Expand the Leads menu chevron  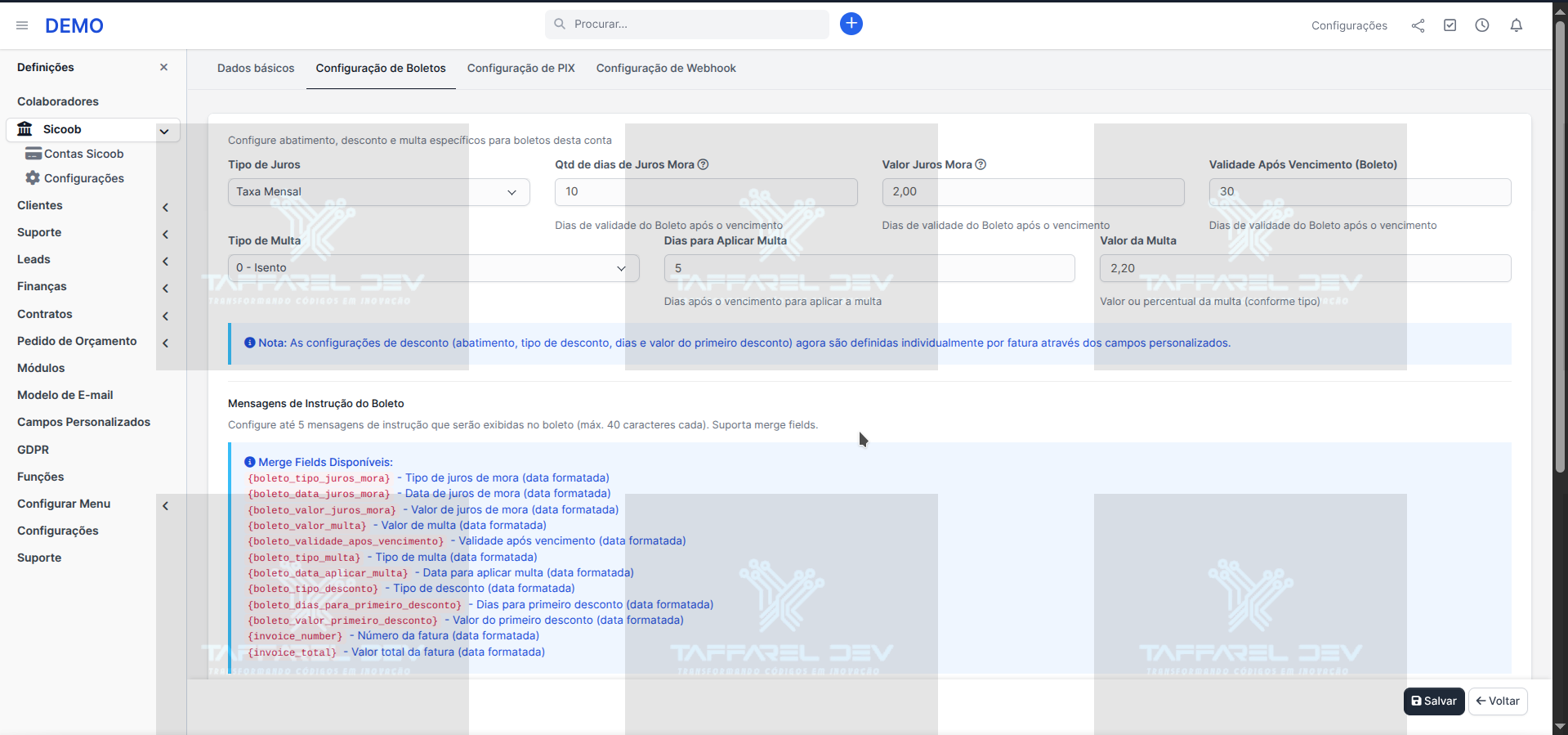pyautogui.click(x=165, y=261)
